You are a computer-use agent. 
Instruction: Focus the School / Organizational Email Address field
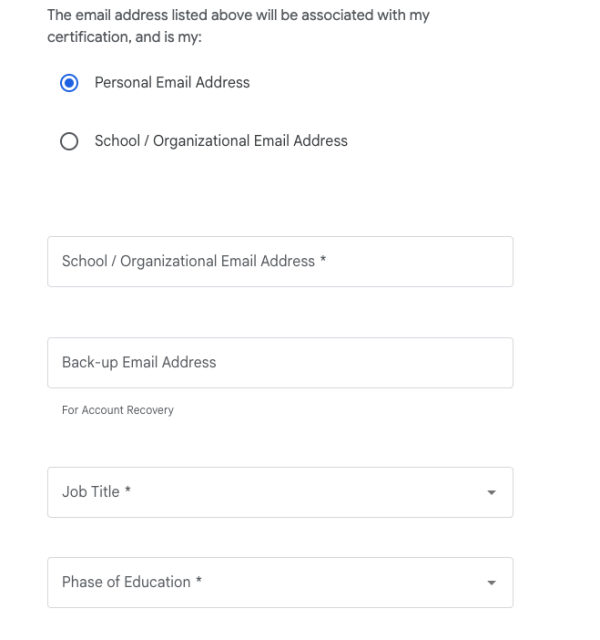(280, 262)
